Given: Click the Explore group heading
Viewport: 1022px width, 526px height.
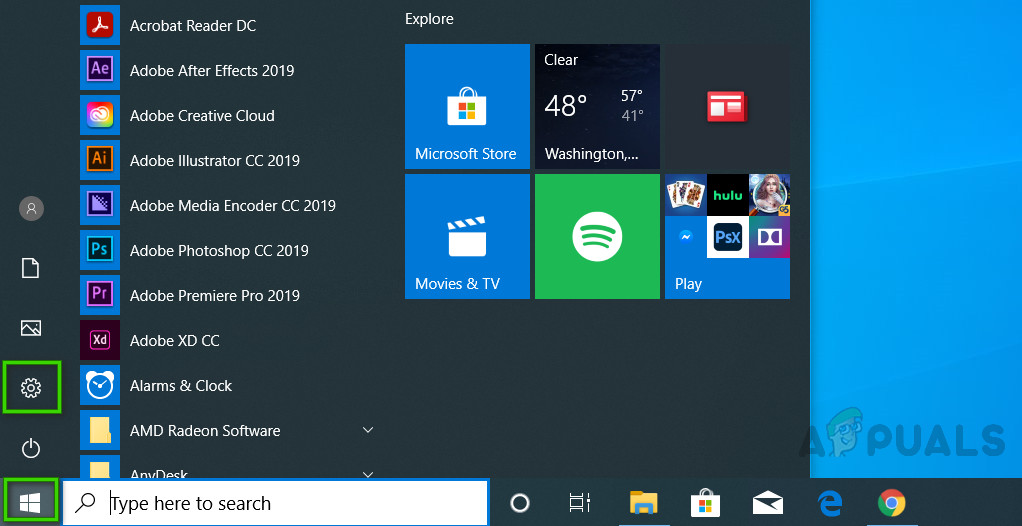Looking at the screenshot, I should click(429, 19).
